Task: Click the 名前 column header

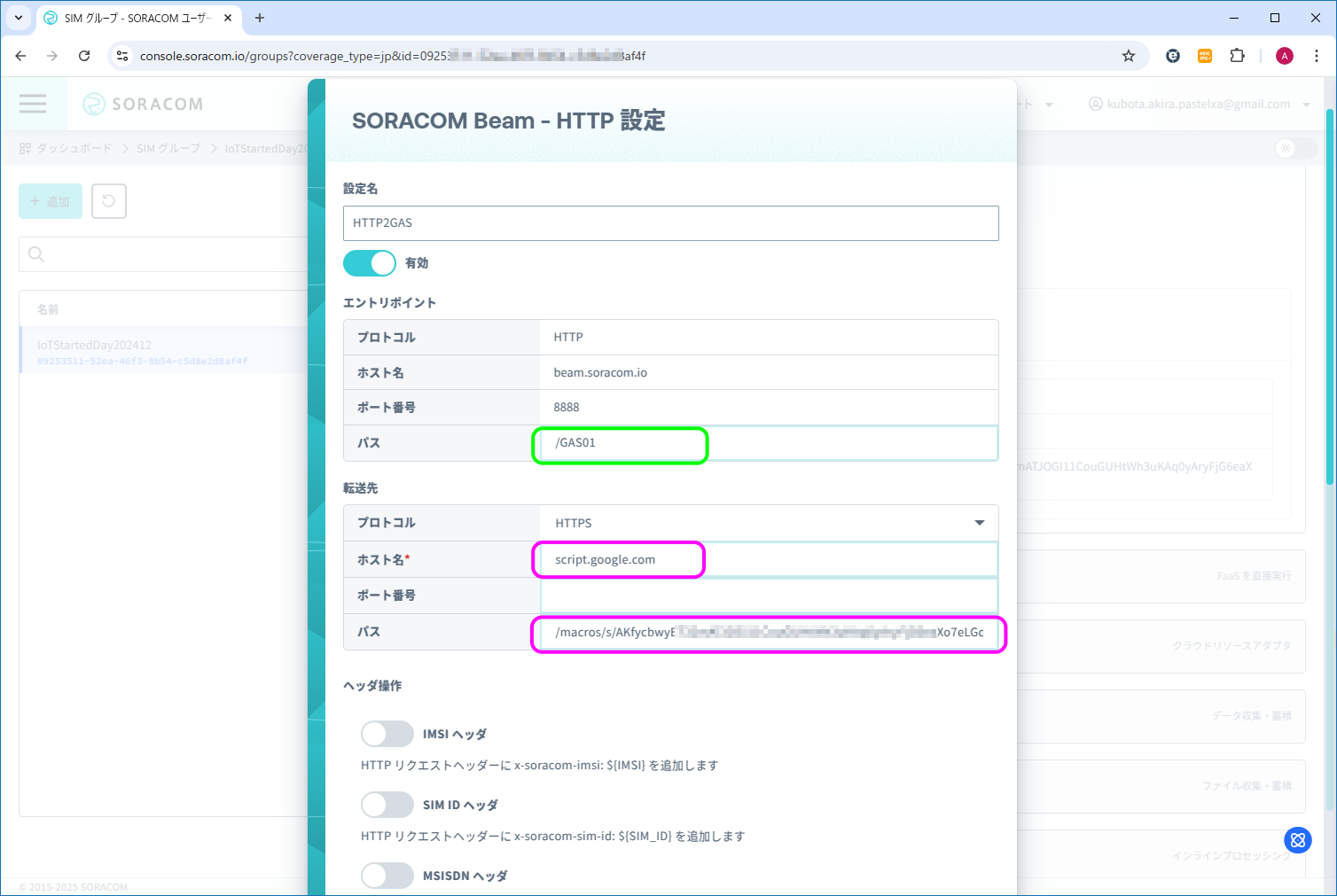Action: pyautogui.click(x=48, y=309)
